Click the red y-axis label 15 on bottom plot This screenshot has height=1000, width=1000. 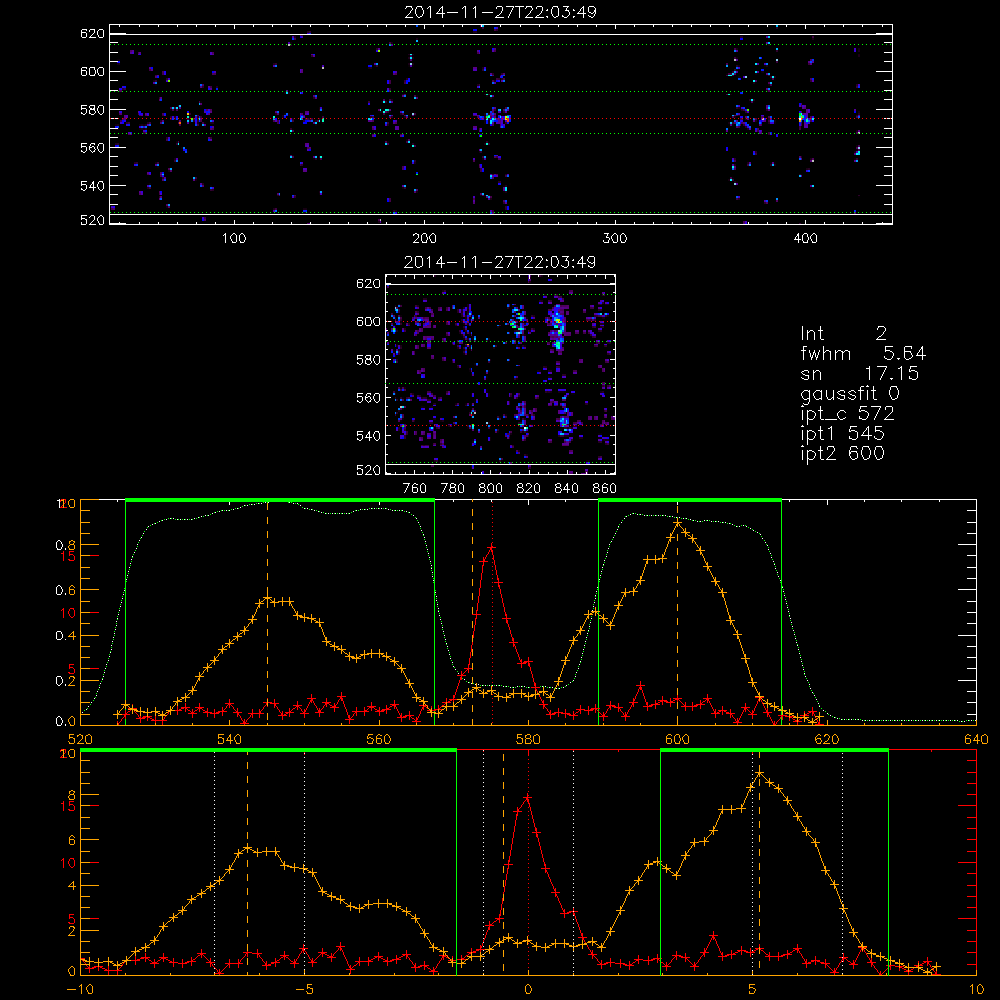click(68, 806)
